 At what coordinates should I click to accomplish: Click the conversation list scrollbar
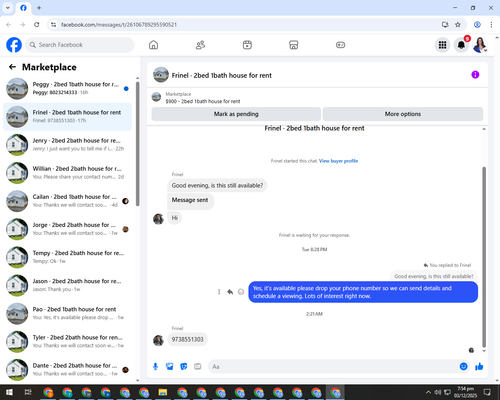point(137,143)
